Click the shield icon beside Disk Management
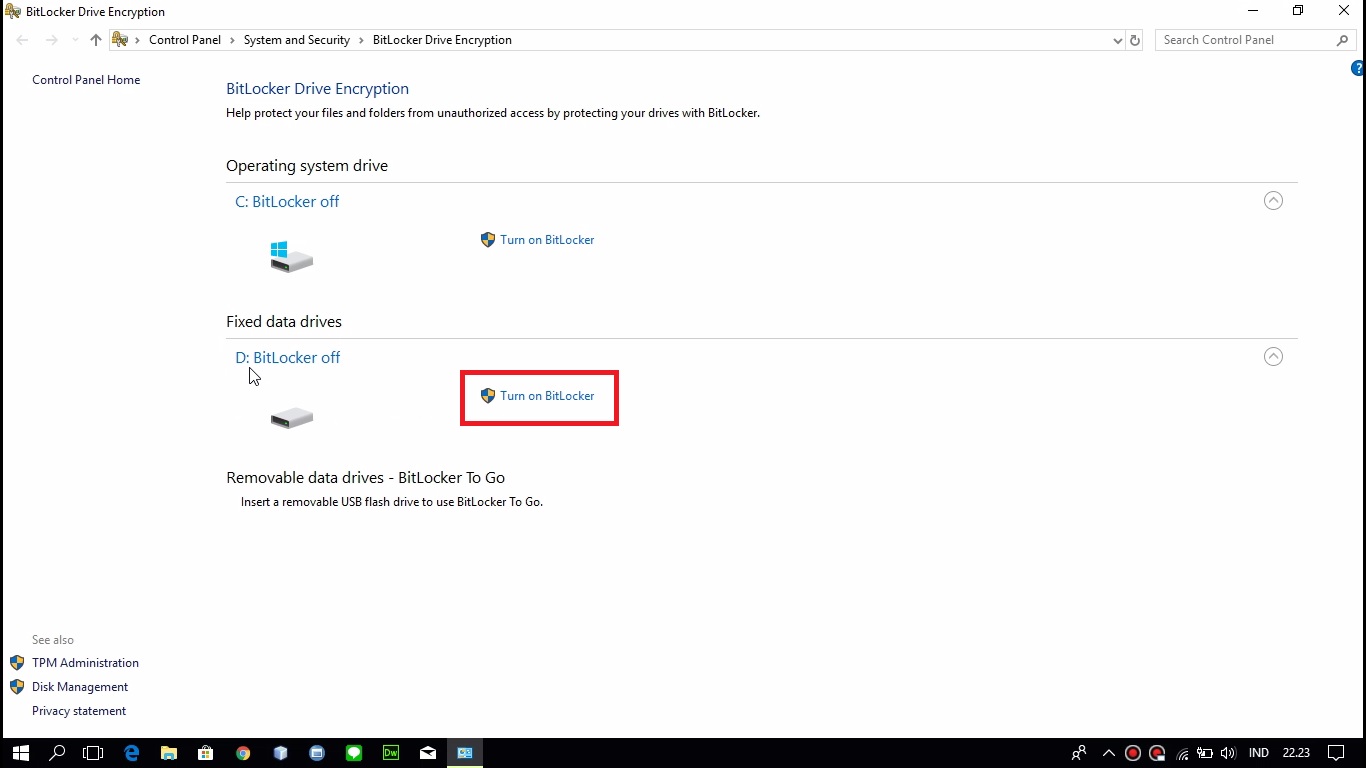 17,687
